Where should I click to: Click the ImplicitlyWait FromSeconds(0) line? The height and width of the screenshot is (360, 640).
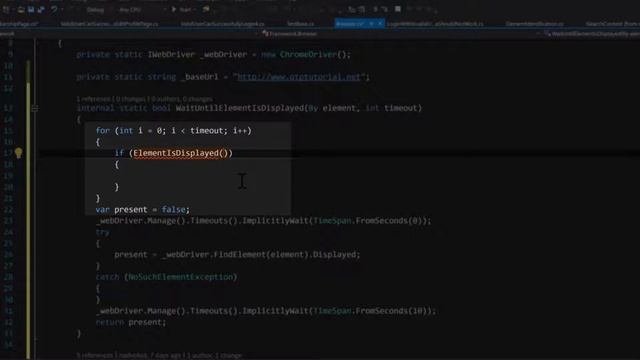264,220
